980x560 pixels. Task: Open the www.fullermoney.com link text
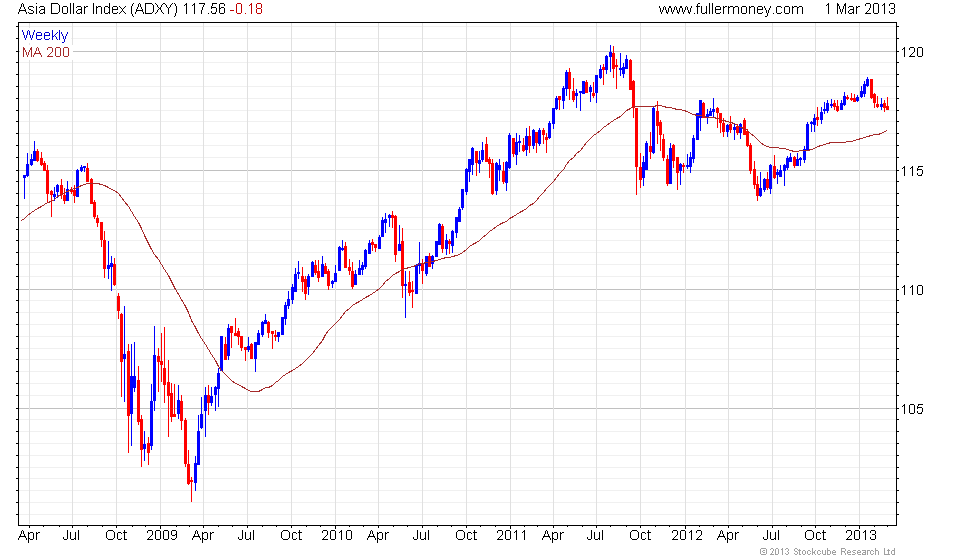tap(731, 9)
